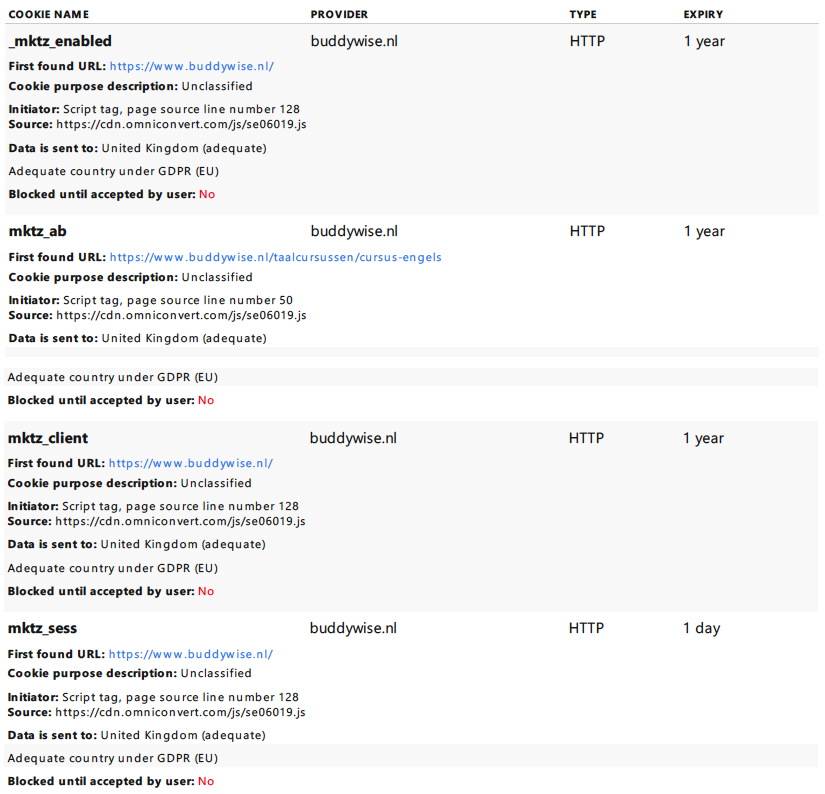Click the red No under mktz_sess

206,781
